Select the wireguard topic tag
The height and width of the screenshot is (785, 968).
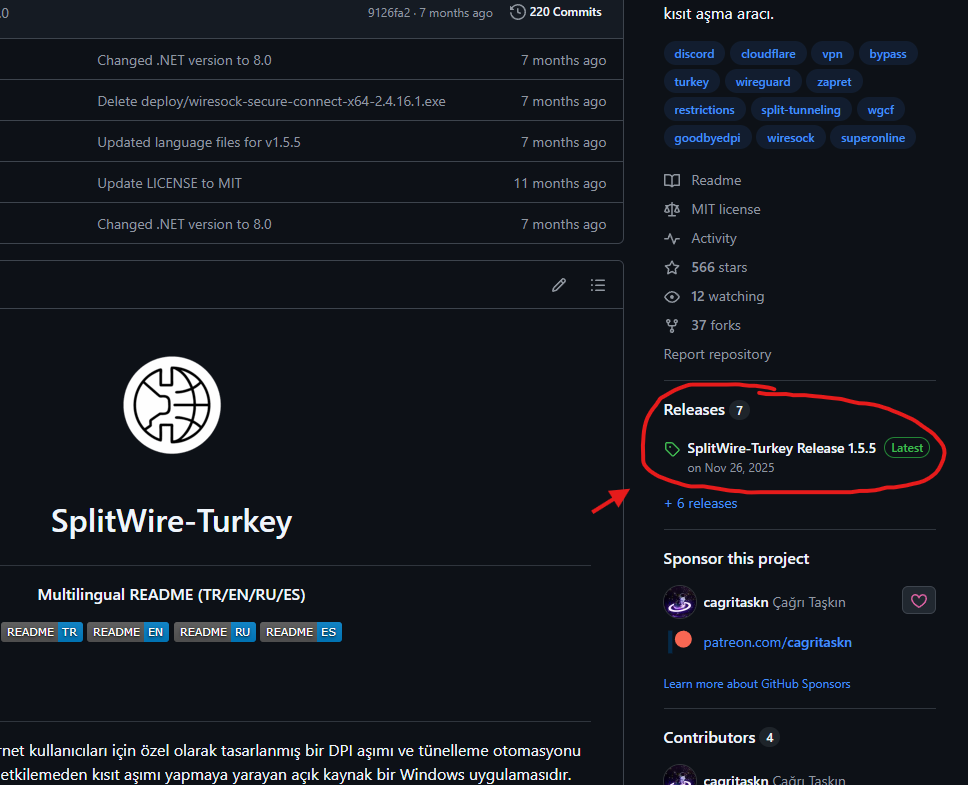tap(763, 82)
